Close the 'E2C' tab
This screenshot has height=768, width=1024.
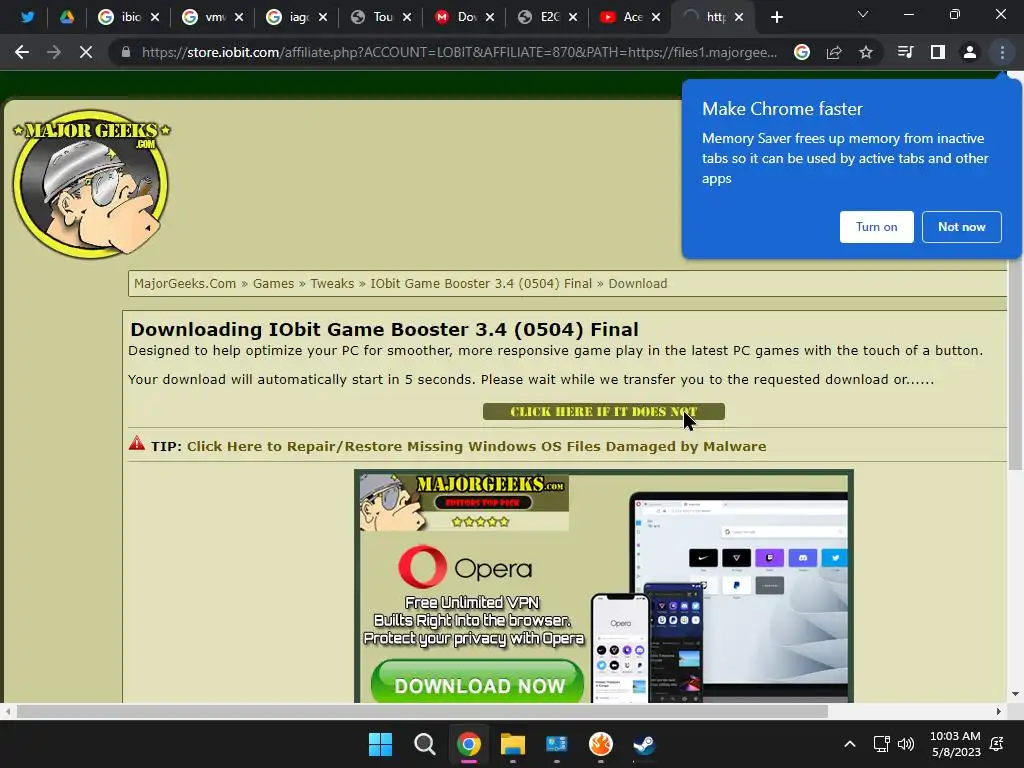coord(573,17)
